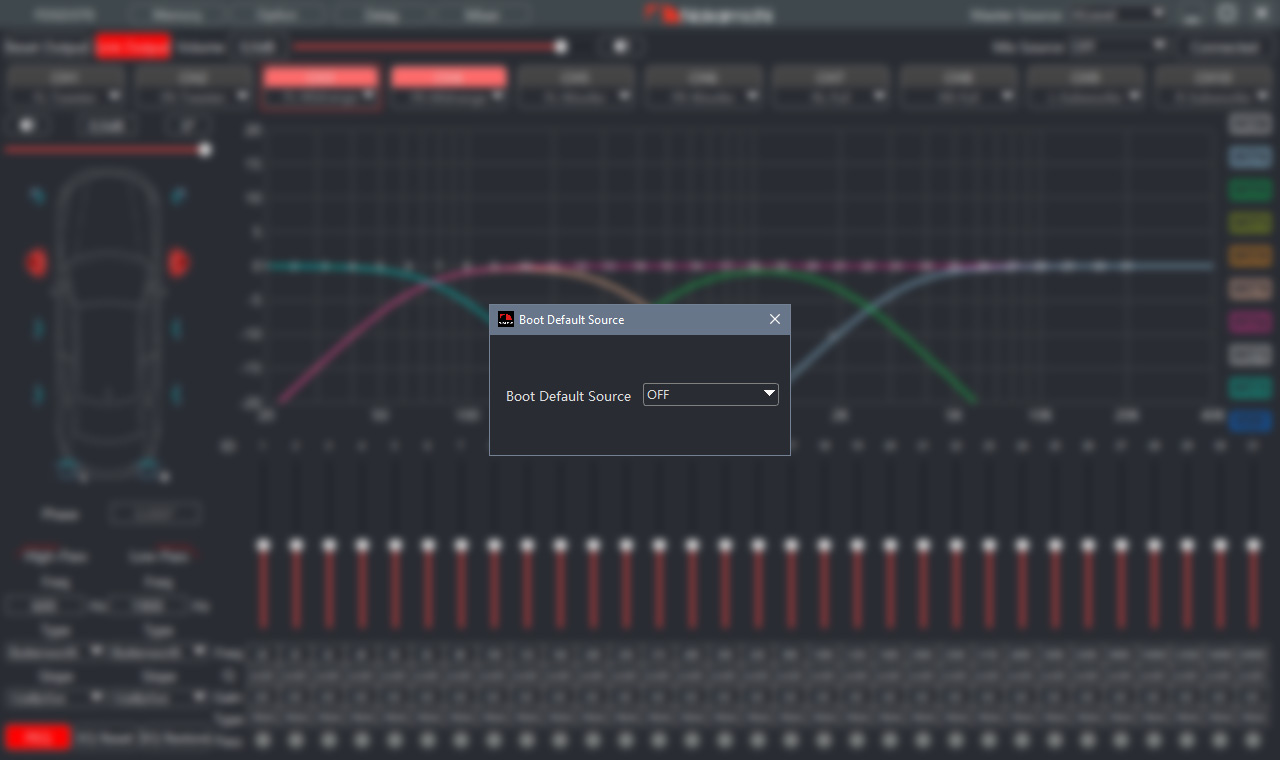Toggle the red Link Output button

(133, 47)
